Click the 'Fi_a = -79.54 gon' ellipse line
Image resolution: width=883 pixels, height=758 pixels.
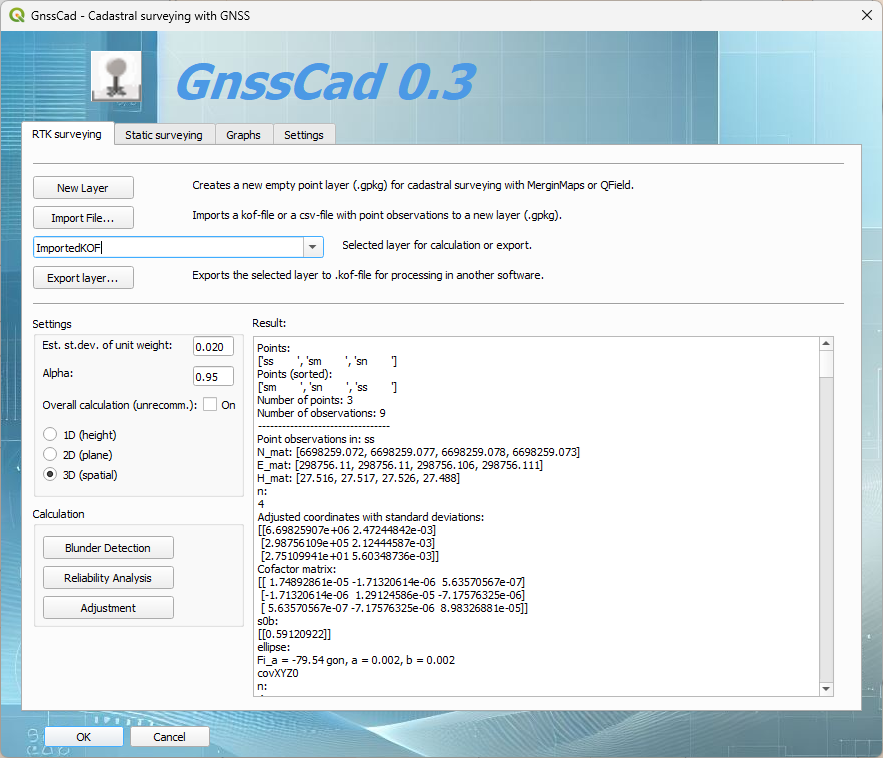click(356, 660)
